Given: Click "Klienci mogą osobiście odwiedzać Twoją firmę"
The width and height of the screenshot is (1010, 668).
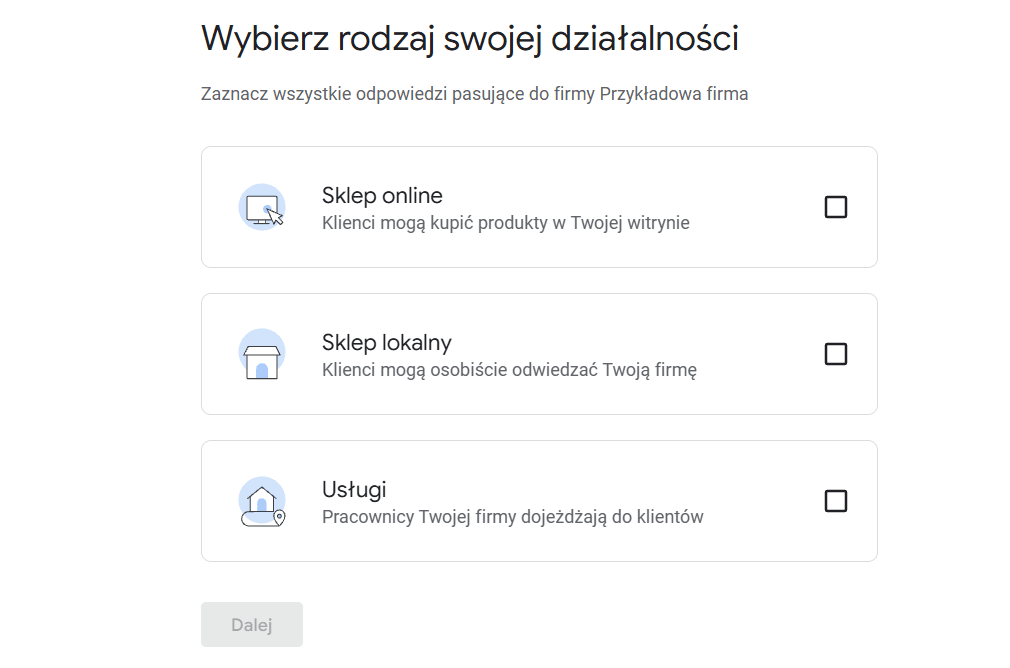Looking at the screenshot, I should [510, 370].
